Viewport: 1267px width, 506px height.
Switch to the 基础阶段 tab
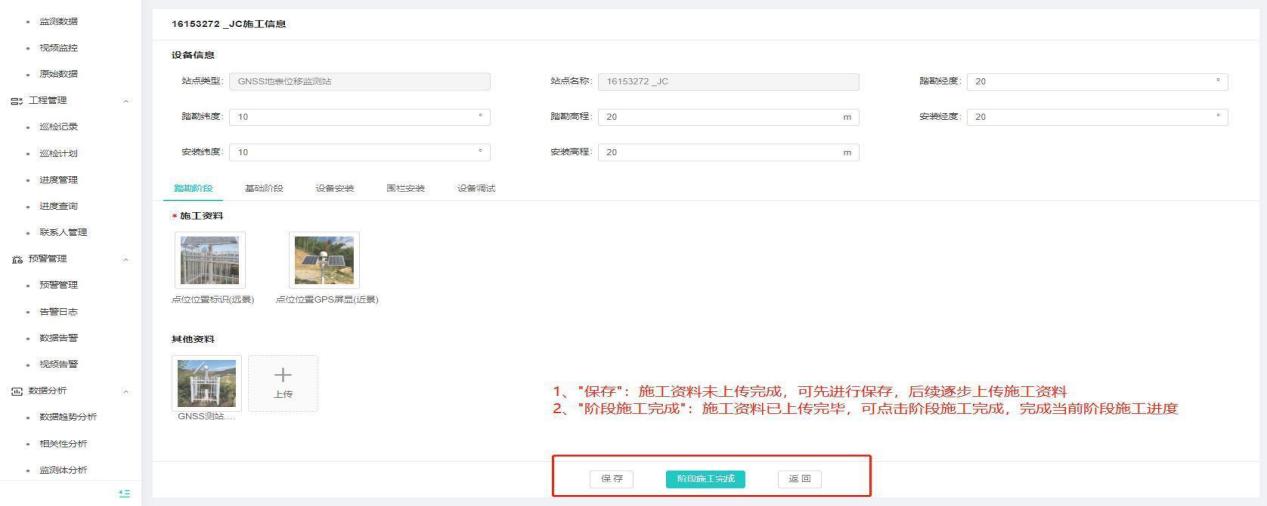(x=265, y=188)
